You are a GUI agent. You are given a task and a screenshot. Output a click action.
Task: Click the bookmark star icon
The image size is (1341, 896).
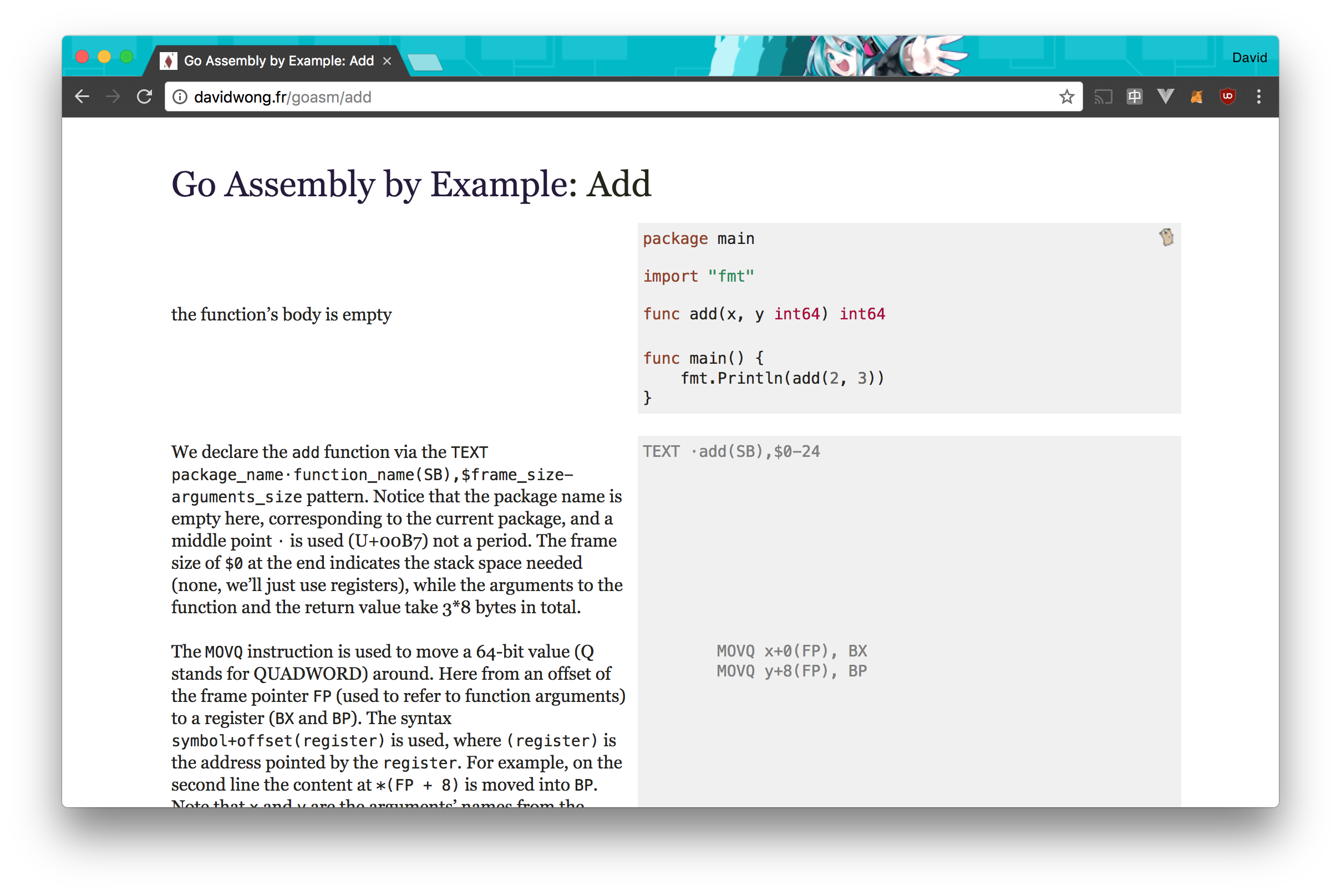pyautogui.click(x=1067, y=97)
